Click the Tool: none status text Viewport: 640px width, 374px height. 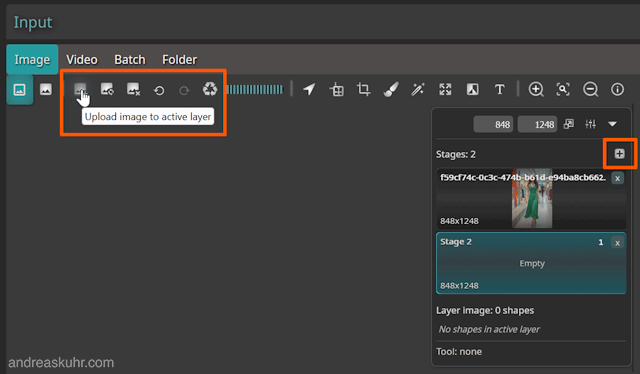coord(459,352)
